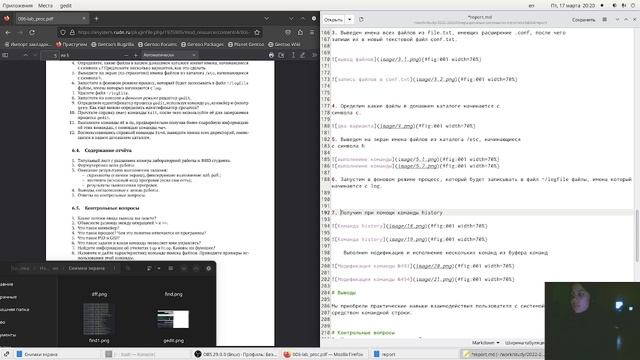This screenshot has width=640, height=360.
Task: Open the PDF zoom level dropdown
Action: 169,55
